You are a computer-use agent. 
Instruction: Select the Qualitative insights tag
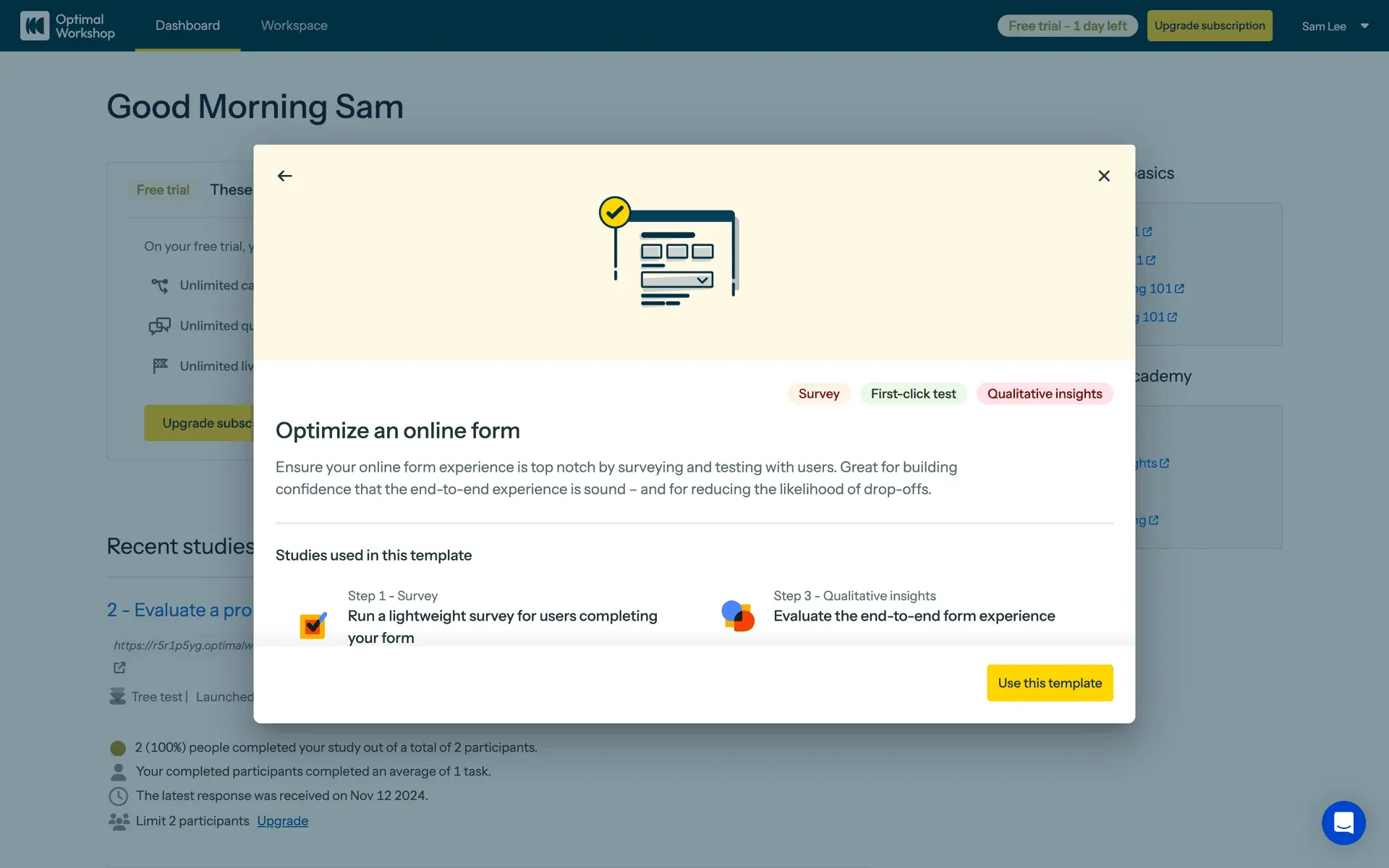tap(1044, 393)
